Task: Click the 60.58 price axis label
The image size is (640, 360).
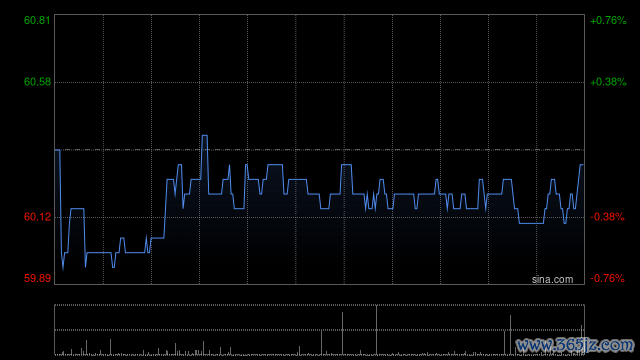Action: click(x=37, y=82)
